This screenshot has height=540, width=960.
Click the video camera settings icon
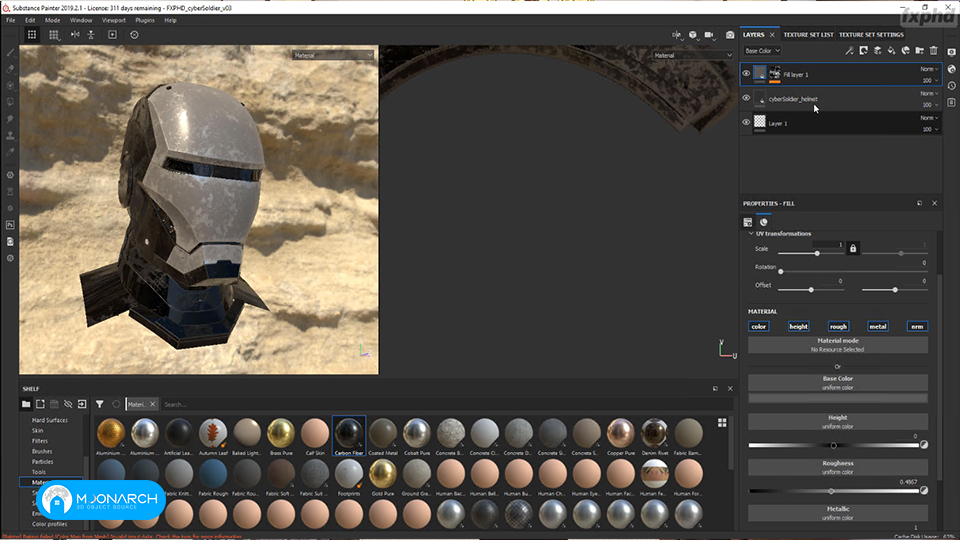pyautogui.click(x=709, y=35)
